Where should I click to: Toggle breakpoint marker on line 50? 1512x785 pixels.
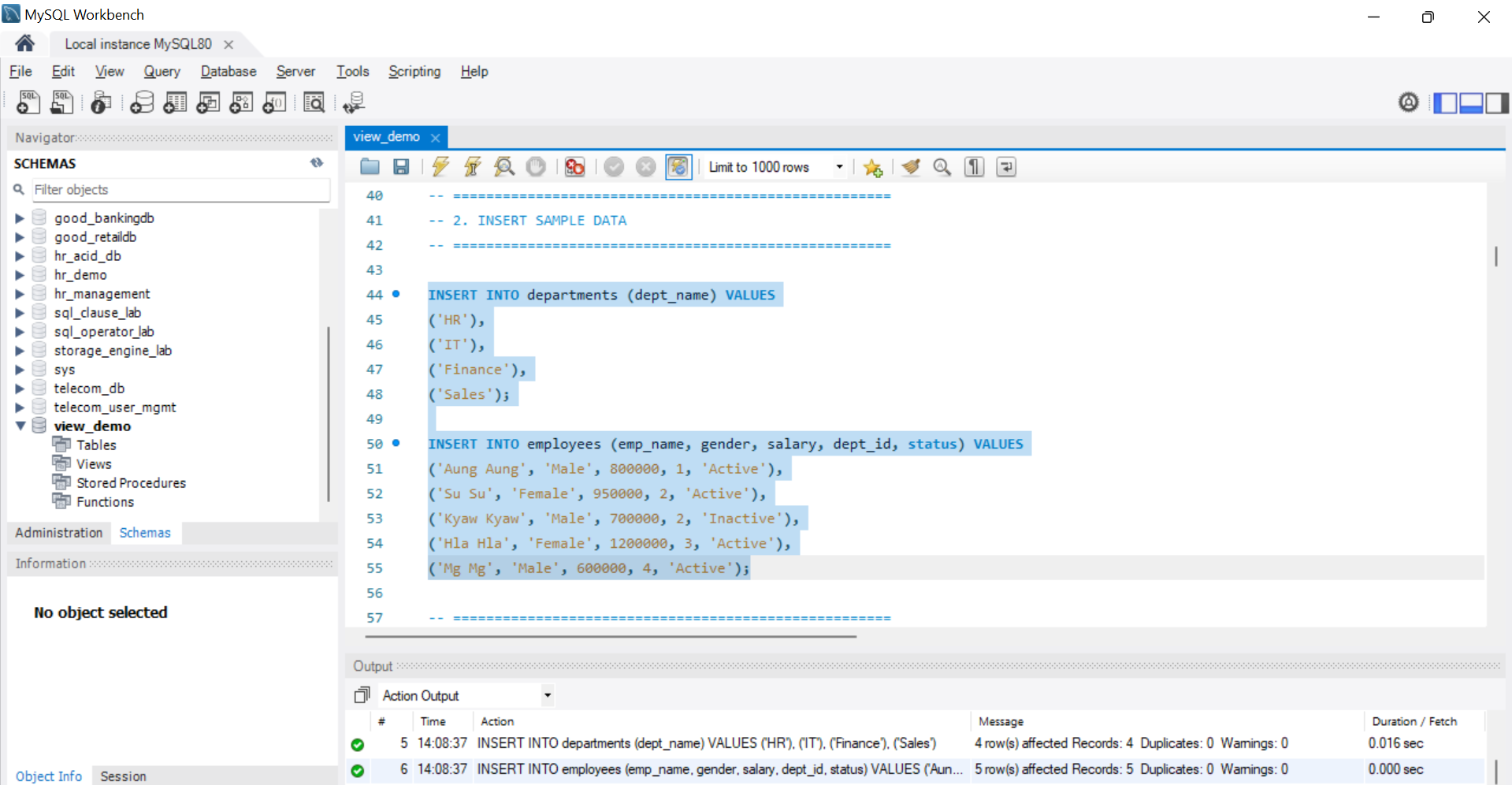click(396, 443)
